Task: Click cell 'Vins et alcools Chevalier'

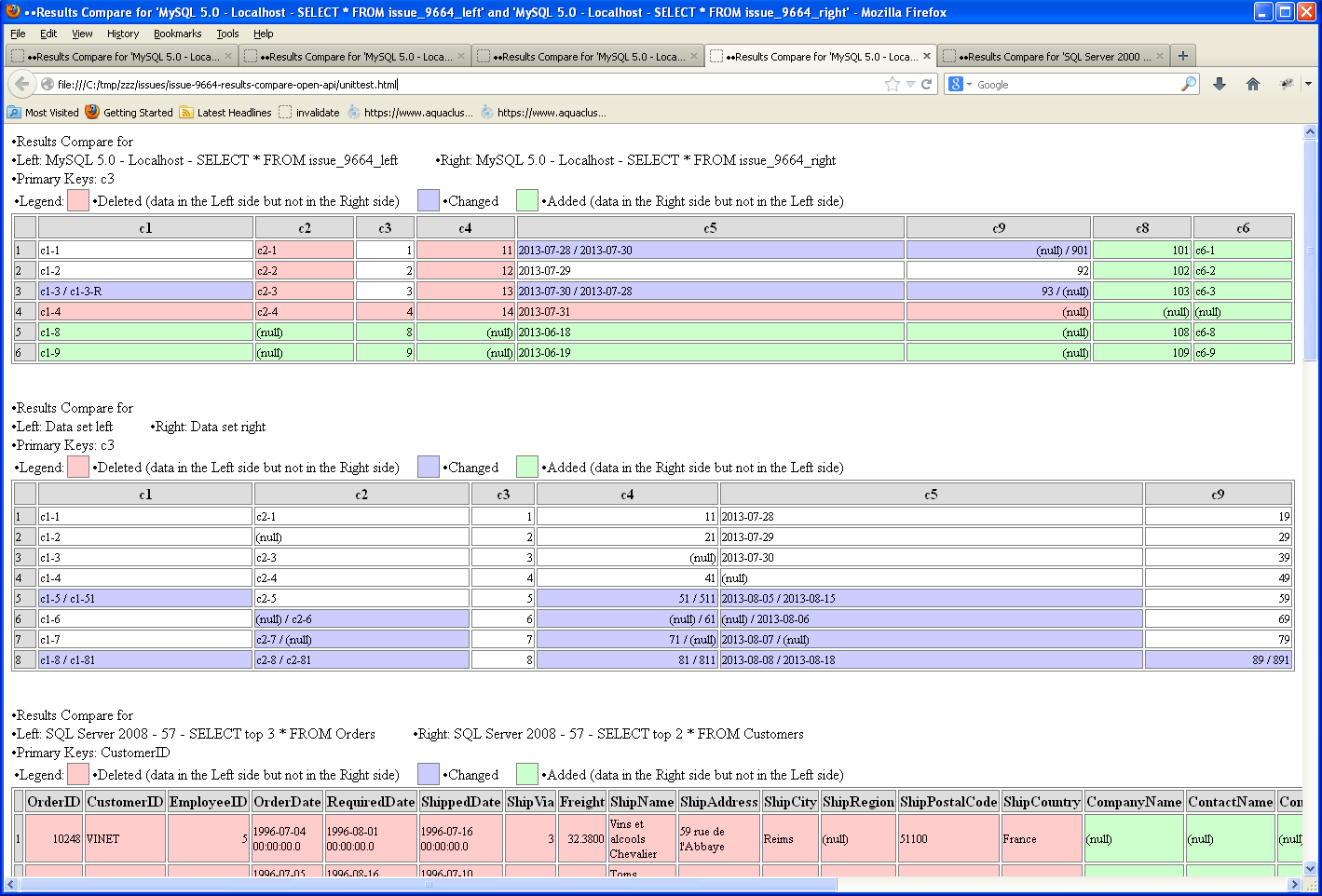Action: tap(642, 838)
